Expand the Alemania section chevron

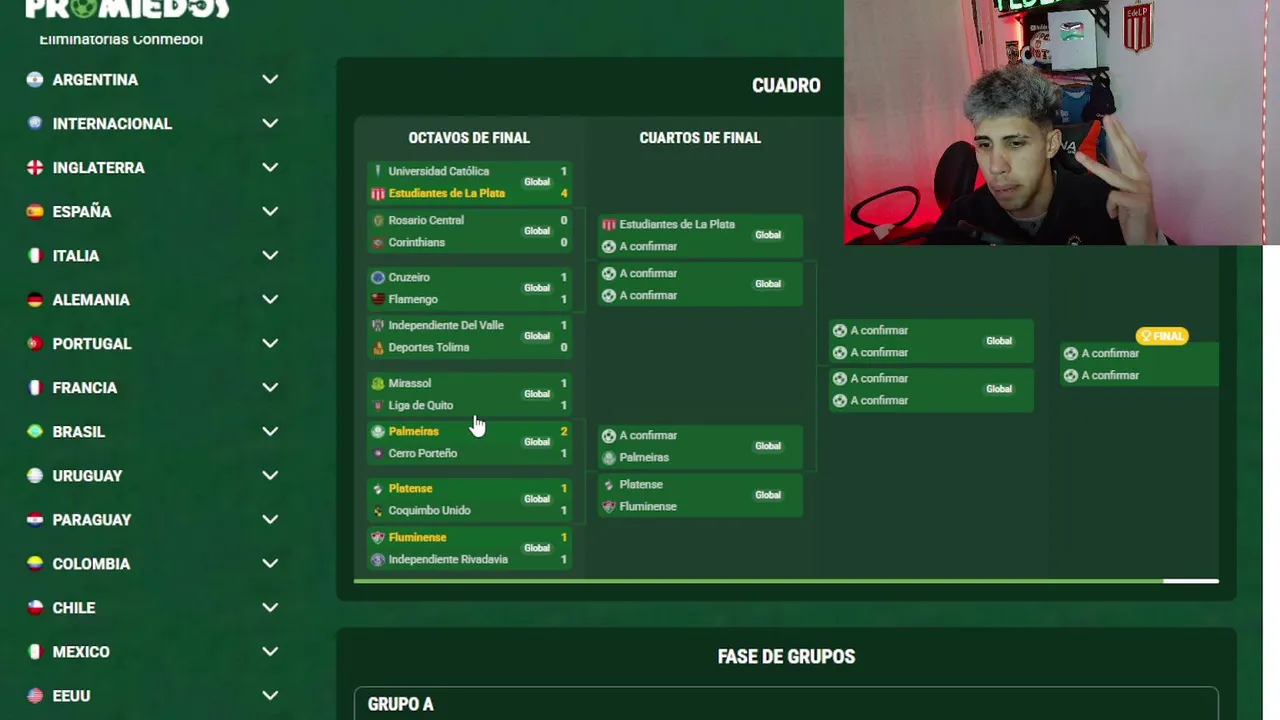(x=270, y=300)
